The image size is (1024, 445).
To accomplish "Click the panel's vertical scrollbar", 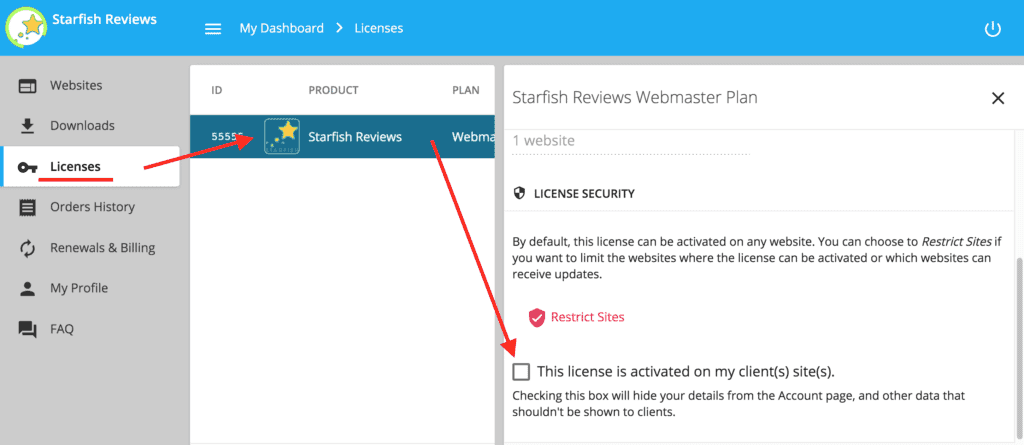I will 1017,346.
